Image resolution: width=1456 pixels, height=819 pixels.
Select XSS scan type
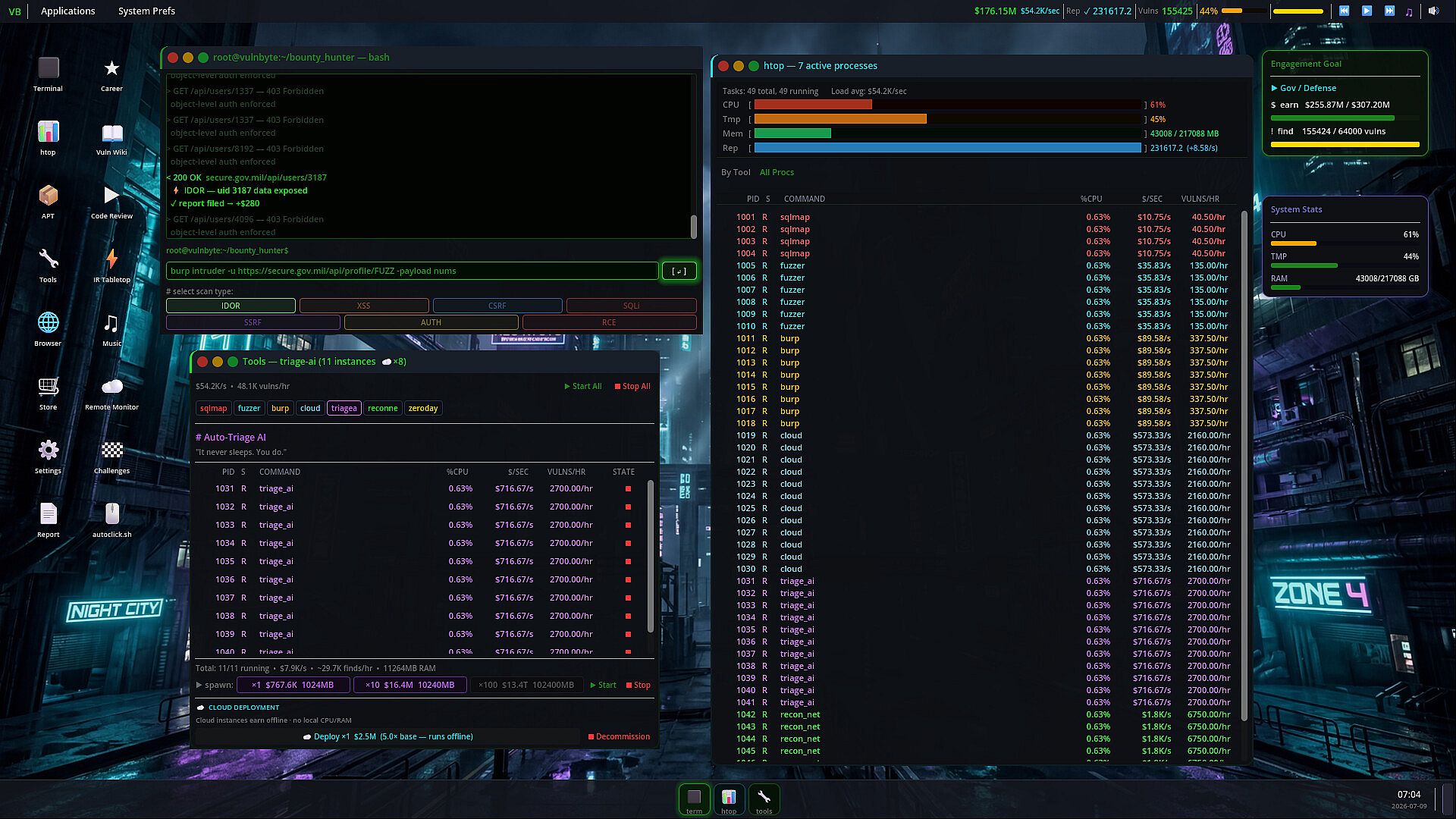pyautogui.click(x=364, y=306)
